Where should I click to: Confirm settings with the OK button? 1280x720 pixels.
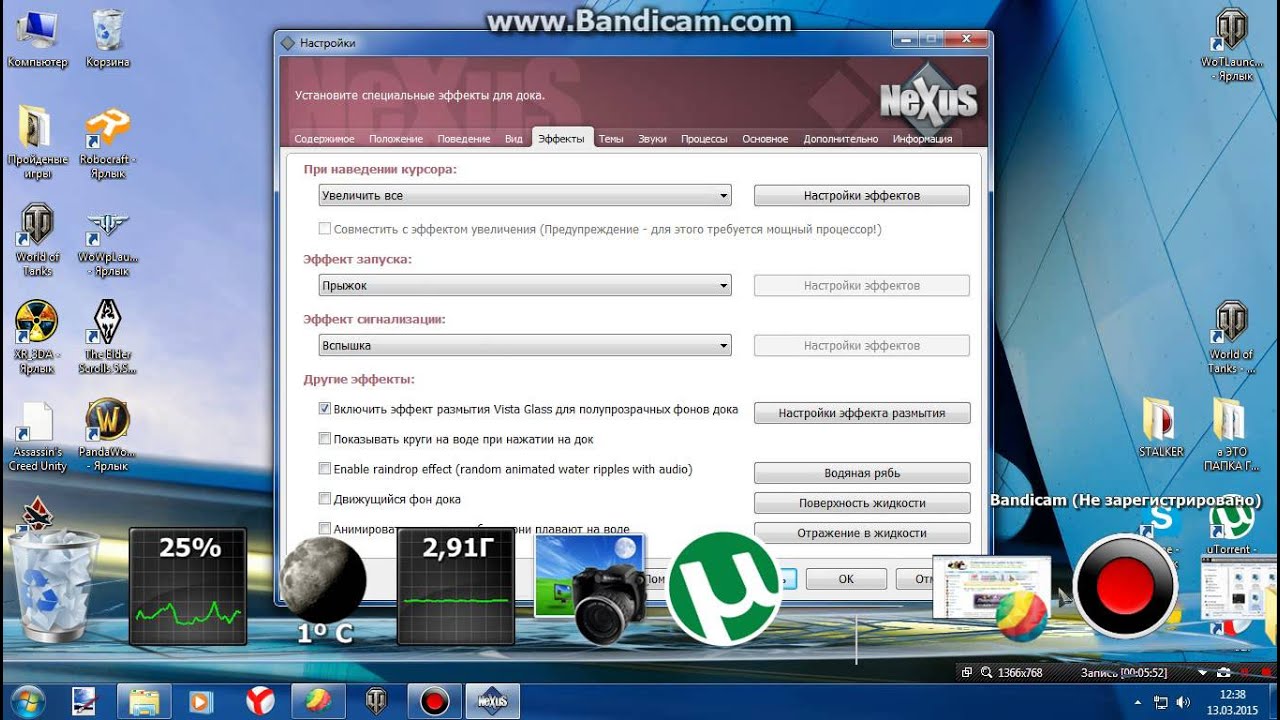point(846,579)
